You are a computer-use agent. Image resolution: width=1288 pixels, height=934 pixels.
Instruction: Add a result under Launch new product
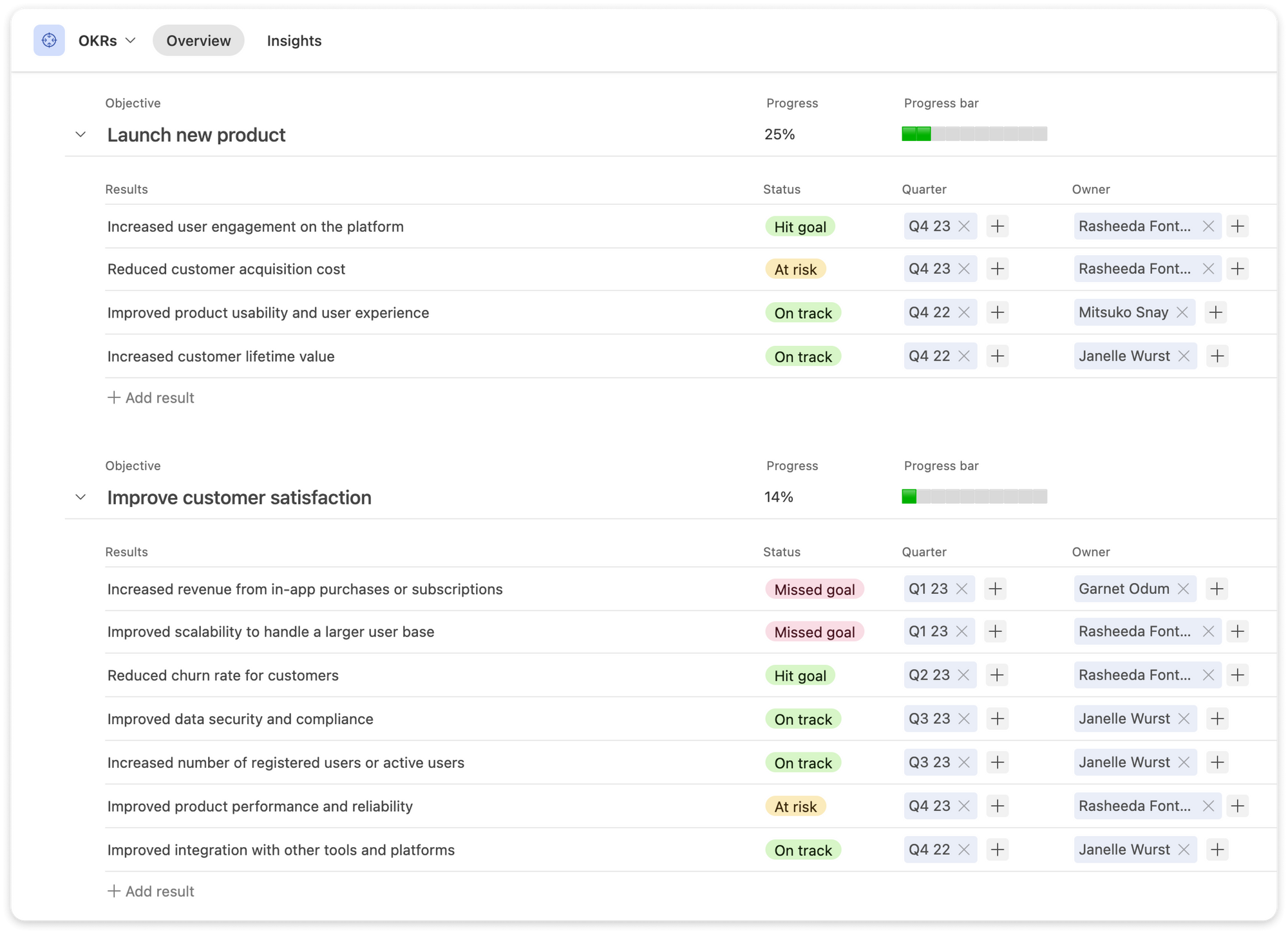pos(151,397)
